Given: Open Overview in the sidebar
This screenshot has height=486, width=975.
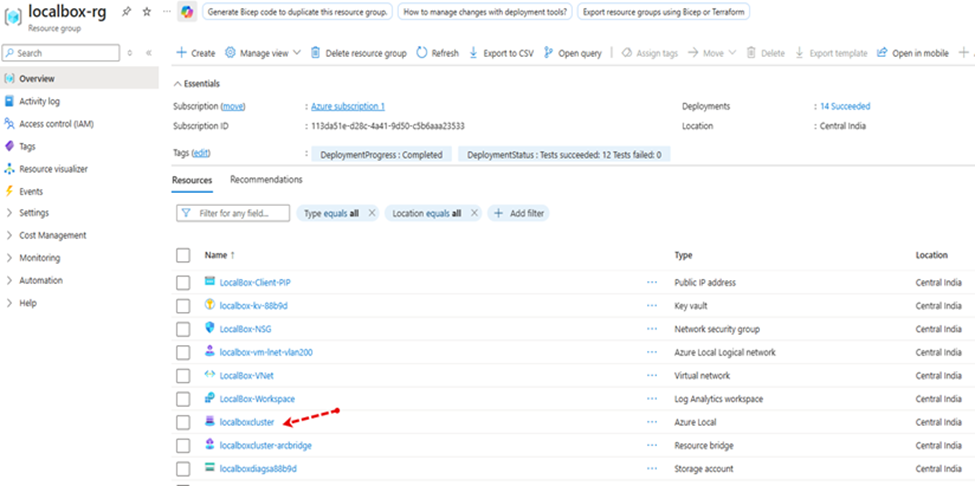Looking at the screenshot, I should 37,79.
